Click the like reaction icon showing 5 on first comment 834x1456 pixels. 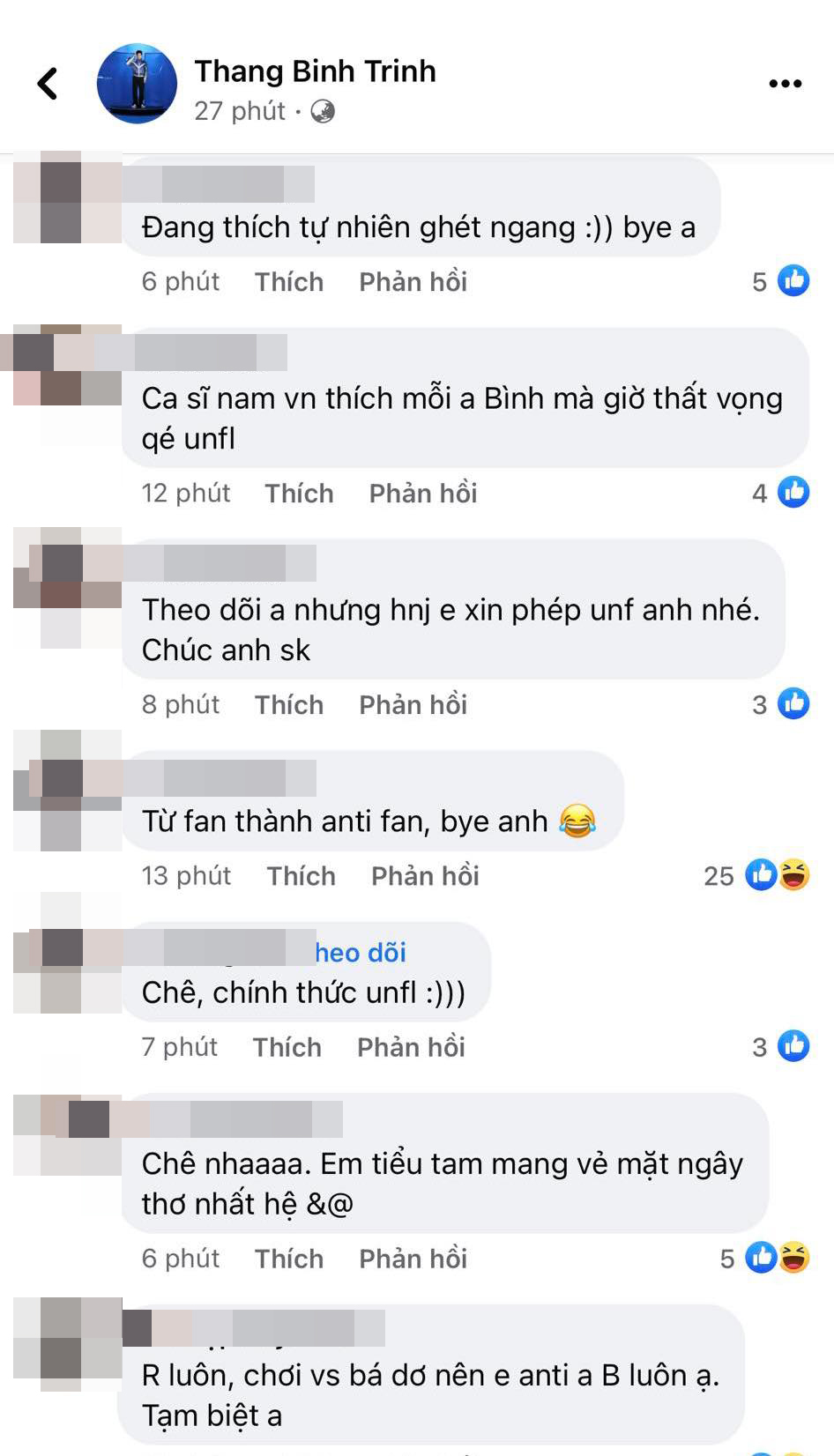[793, 280]
